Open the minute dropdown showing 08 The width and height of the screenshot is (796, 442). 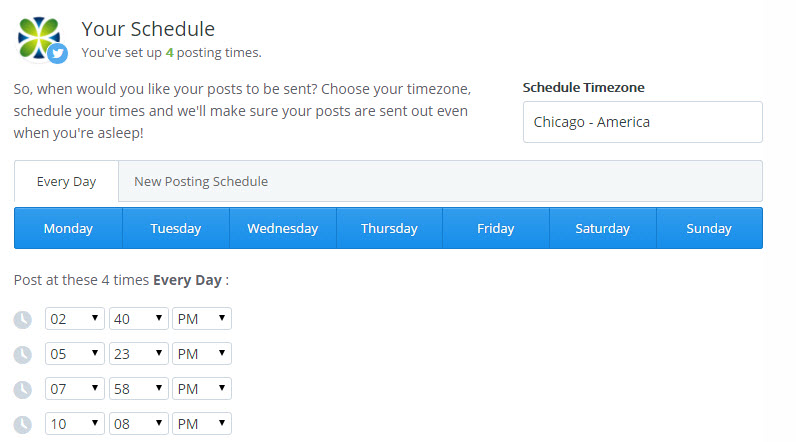139,424
